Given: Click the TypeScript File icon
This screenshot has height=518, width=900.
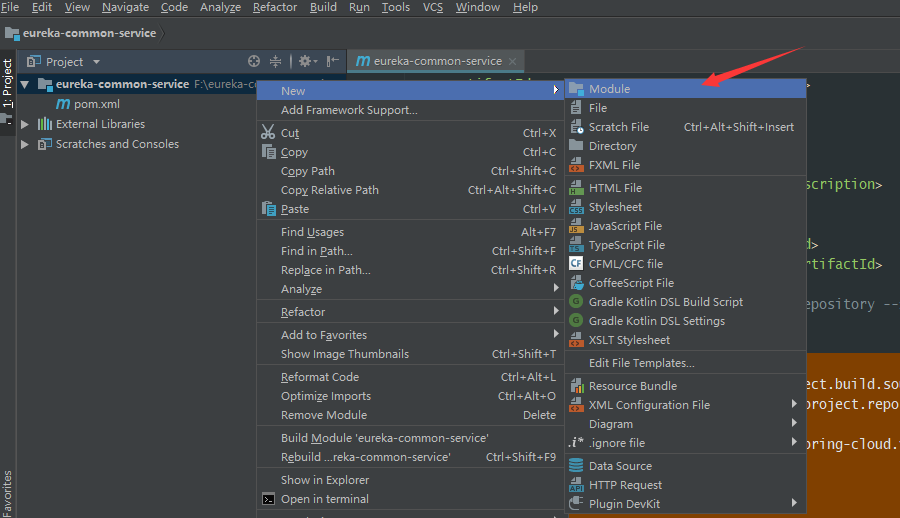Looking at the screenshot, I should (576, 245).
